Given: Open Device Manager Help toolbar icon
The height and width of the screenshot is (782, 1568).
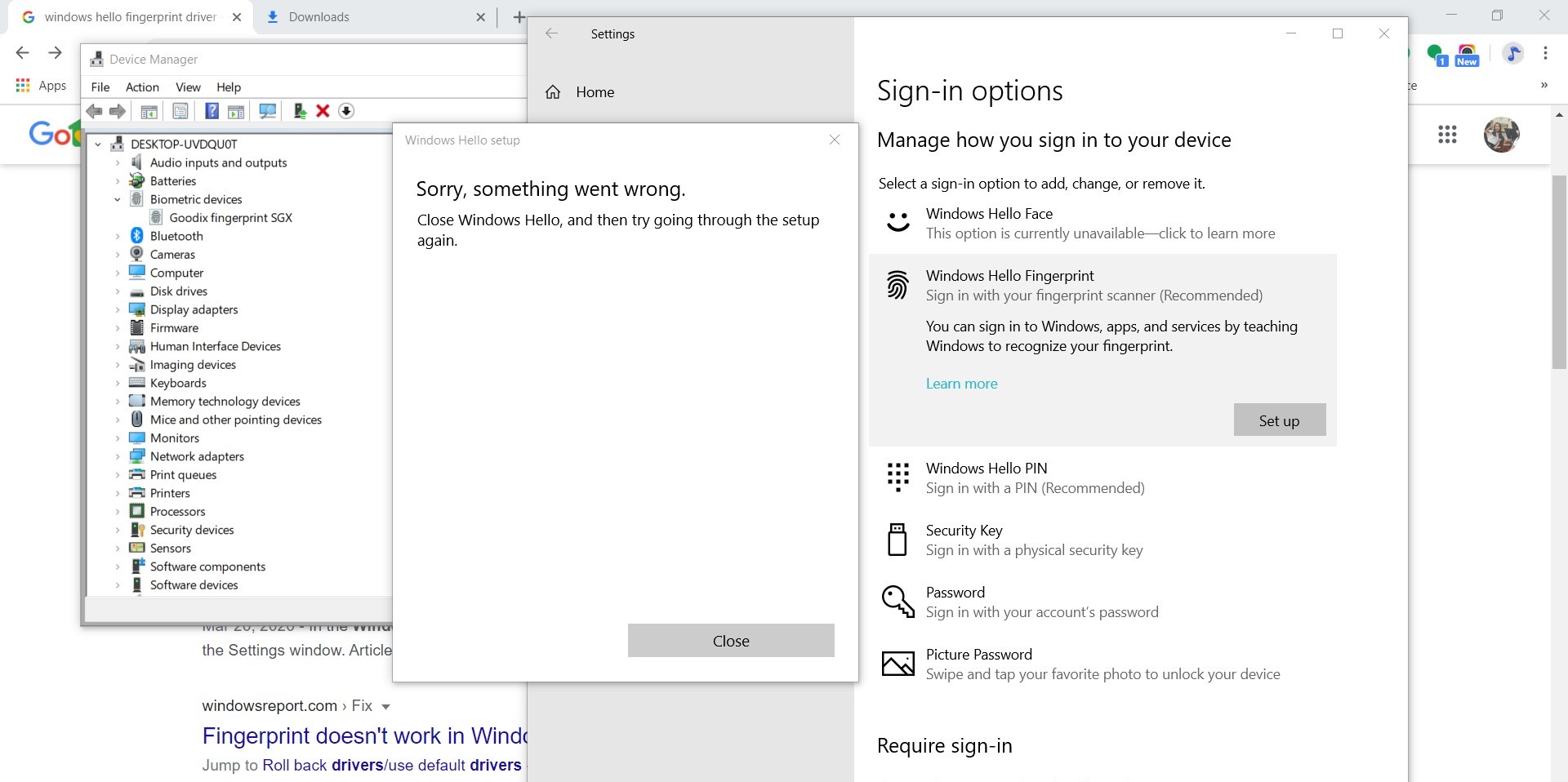Looking at the screenshot, I should tap(212, 111).
